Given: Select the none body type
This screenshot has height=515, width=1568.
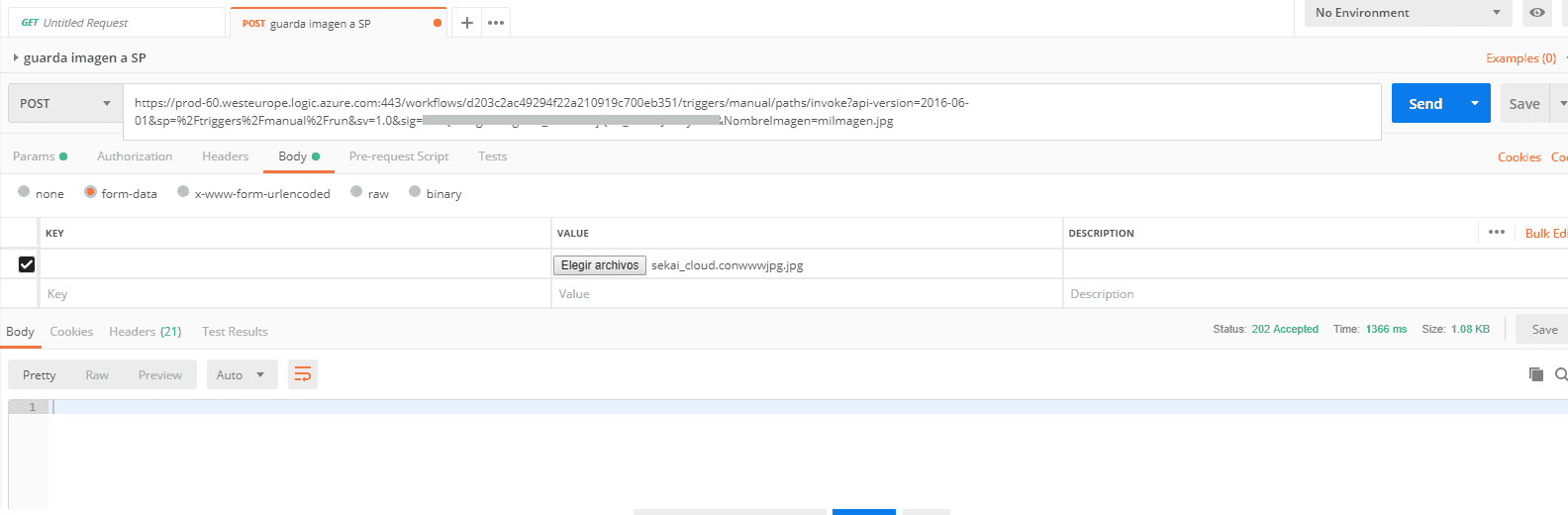Looking at the screenshot, I should point(24,192).
